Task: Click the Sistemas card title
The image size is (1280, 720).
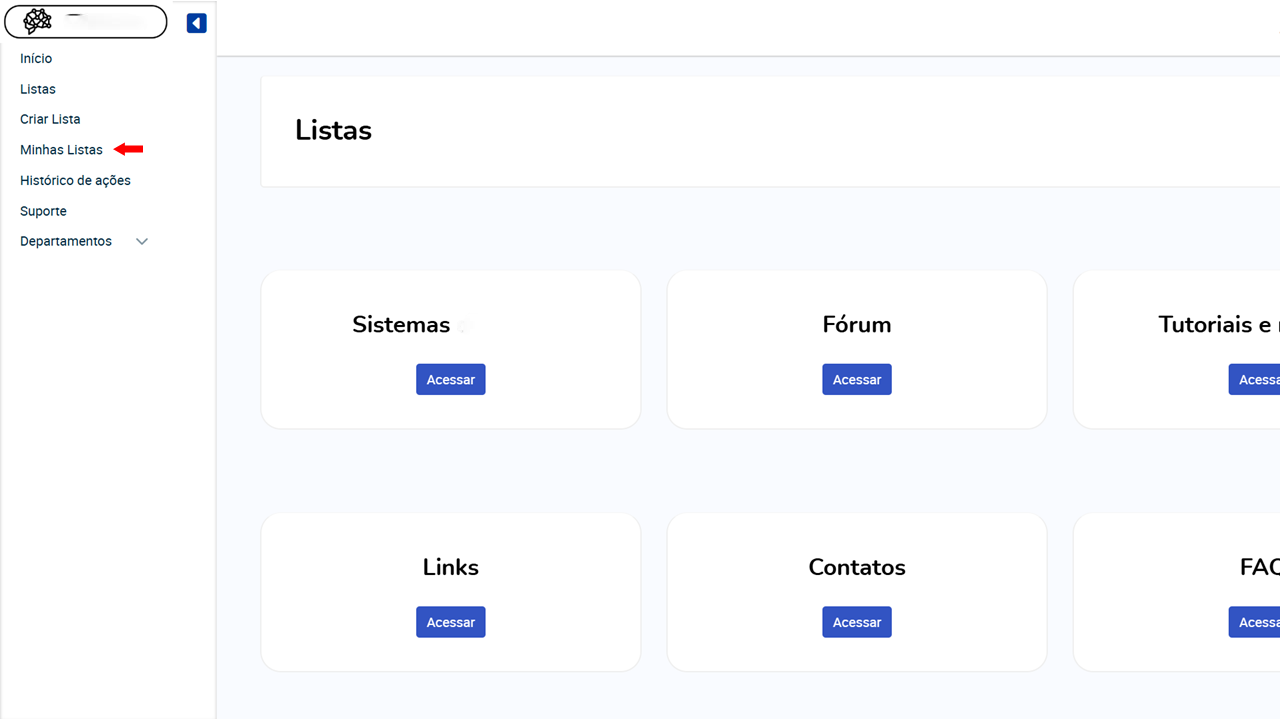Action: coord(401,325)
